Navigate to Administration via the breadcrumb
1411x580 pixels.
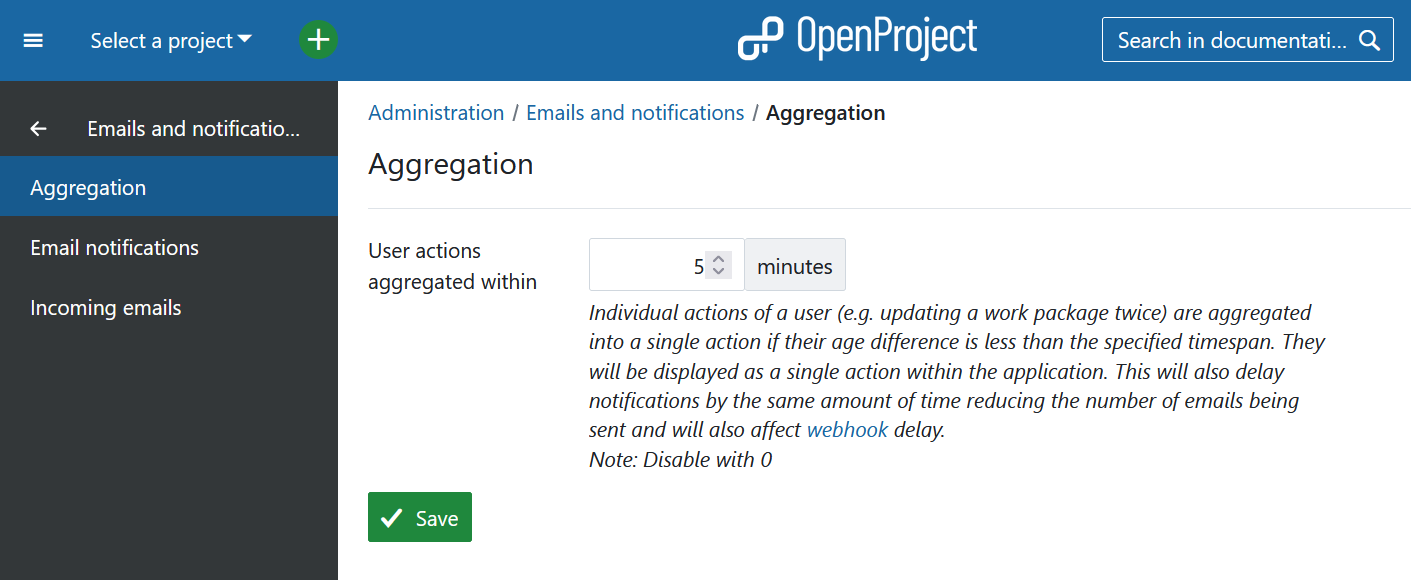click(x=436, y=112)
